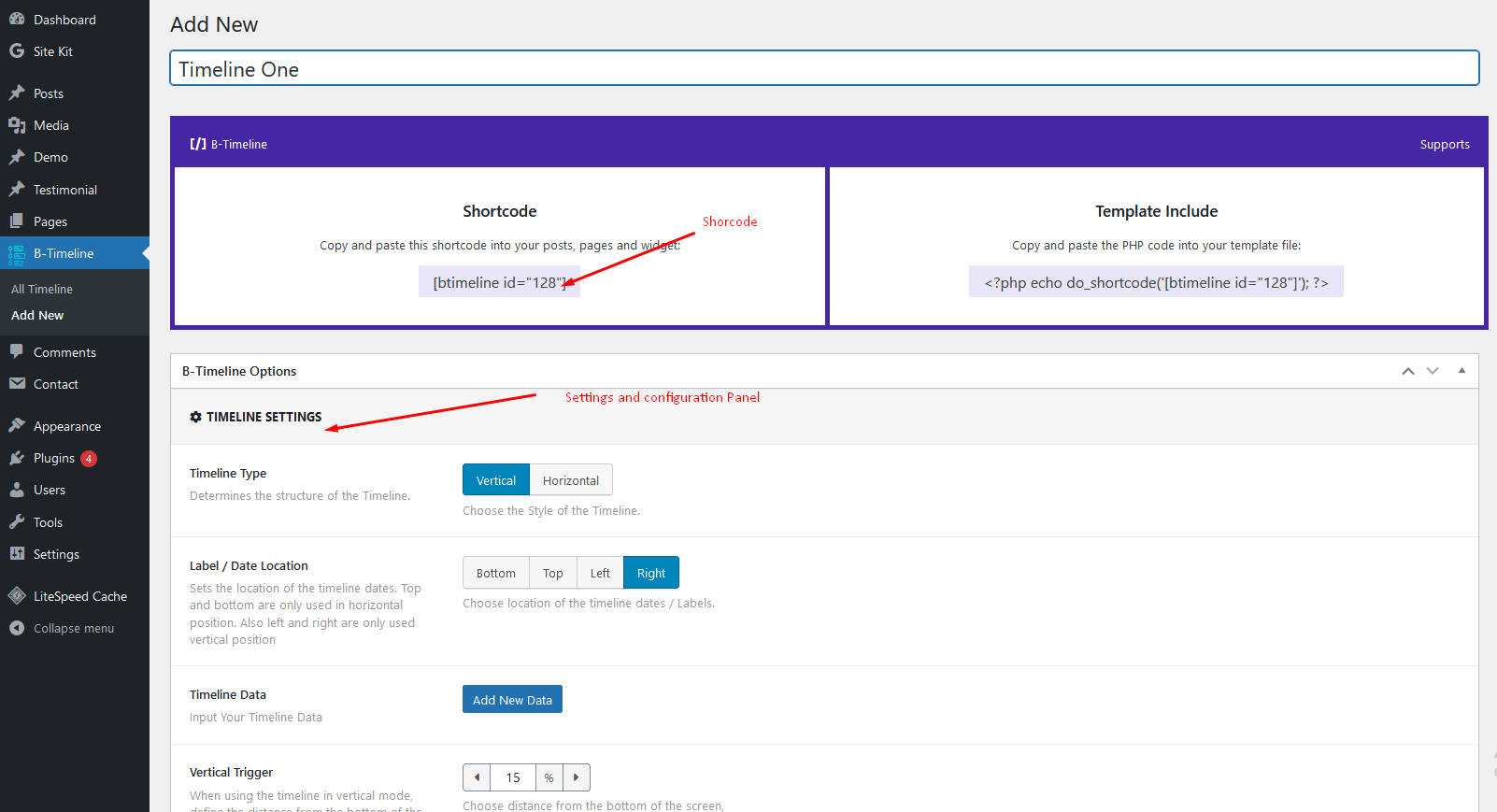Click the Collapse menu arrow icon

click(x=17, y=628)
